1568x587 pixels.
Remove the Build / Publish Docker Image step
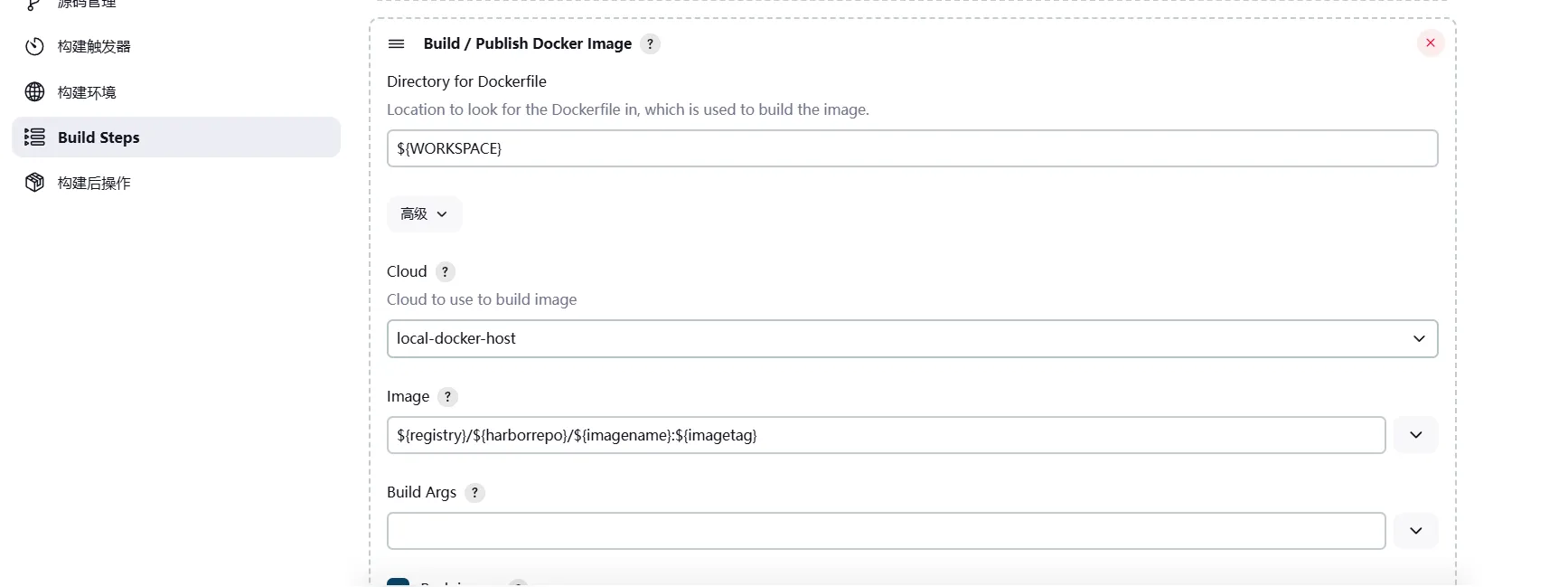(1431, 43)
